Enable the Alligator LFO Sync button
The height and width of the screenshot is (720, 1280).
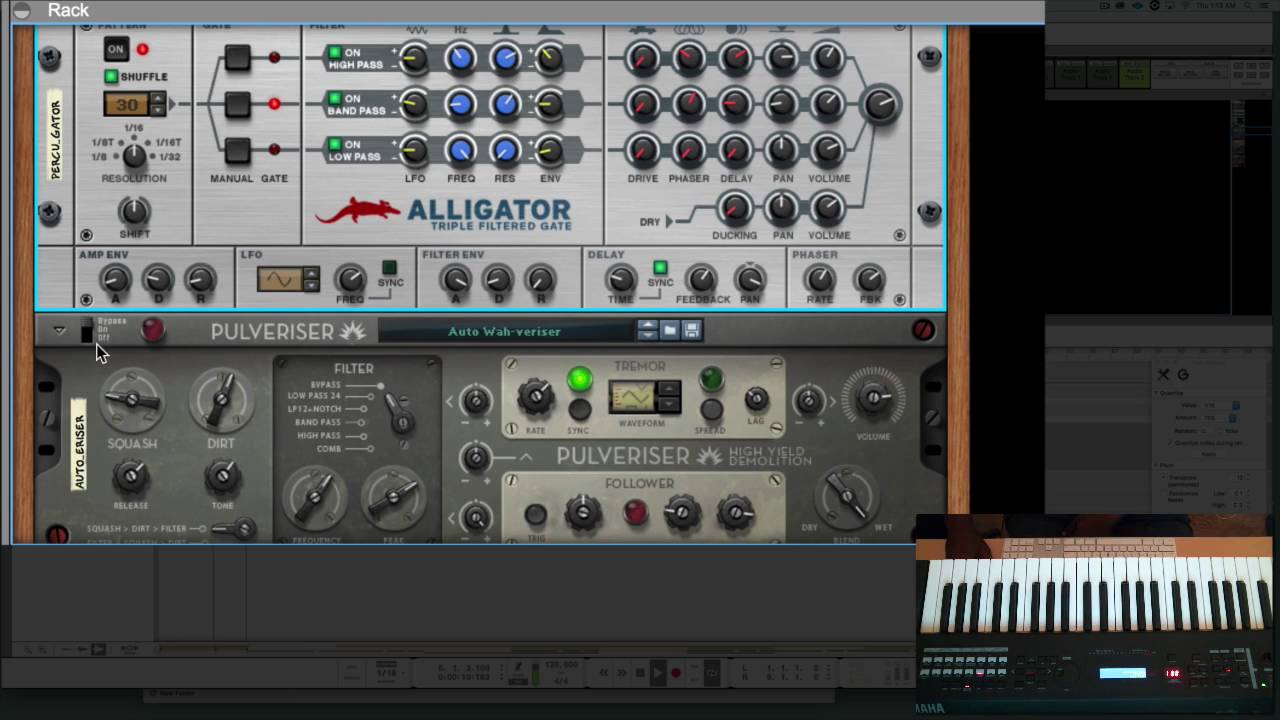[389, 268]
